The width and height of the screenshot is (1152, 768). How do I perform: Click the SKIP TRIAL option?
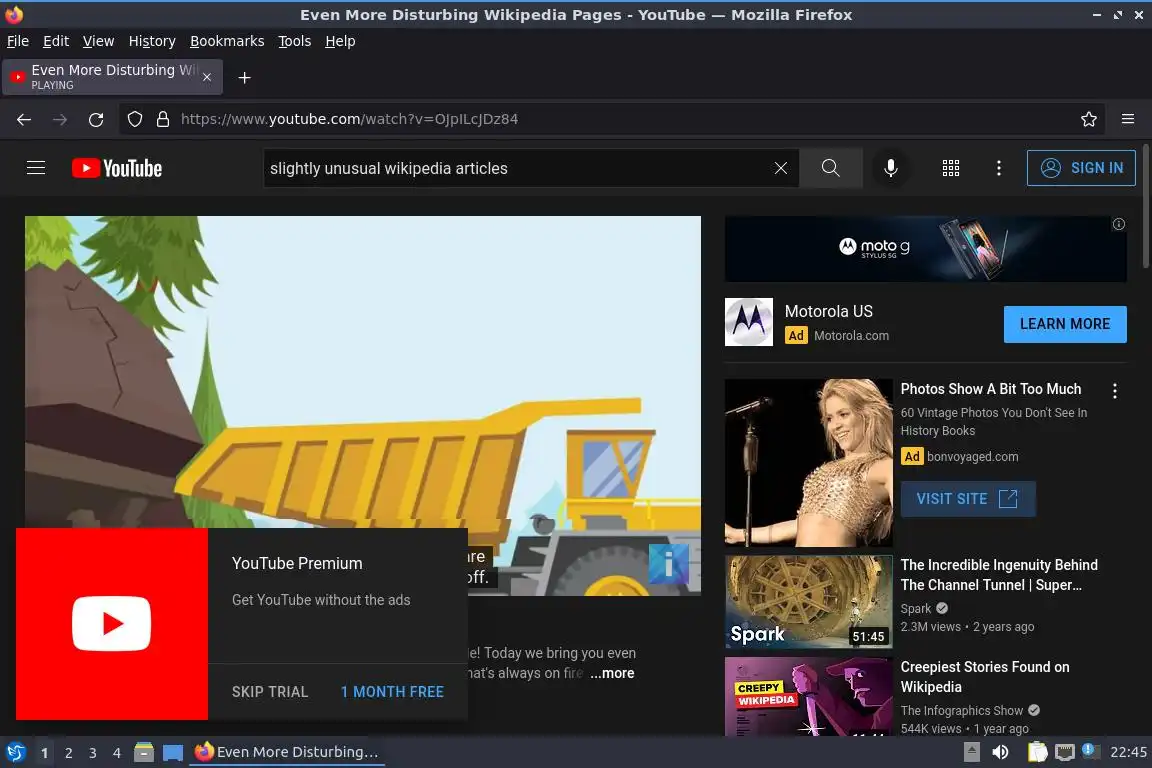click(270, 692)
